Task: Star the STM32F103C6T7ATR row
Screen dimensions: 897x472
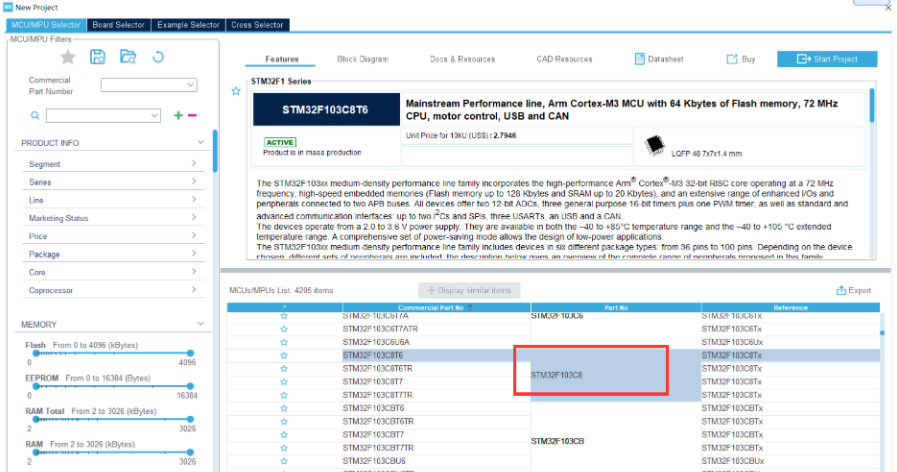Action: pyautogui.click(x=284, y=329)
